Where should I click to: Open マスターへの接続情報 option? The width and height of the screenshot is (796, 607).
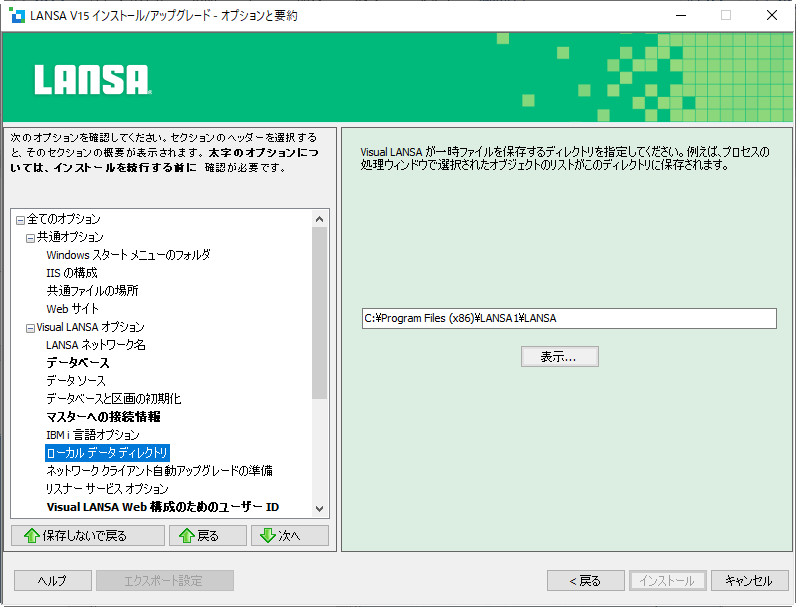103,417
